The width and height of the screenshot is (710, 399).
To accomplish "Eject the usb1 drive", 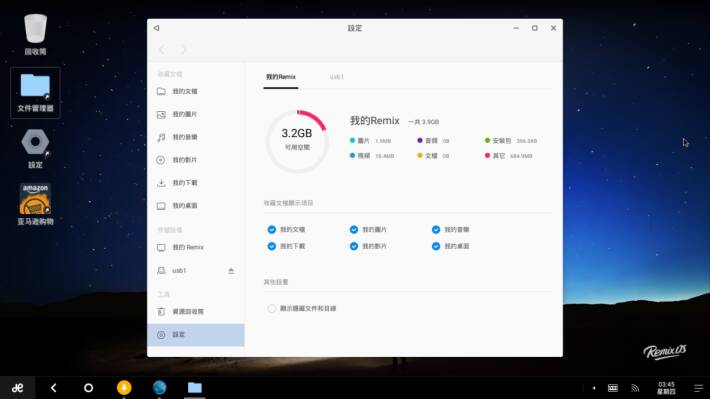I will pyautogui.click(x=231, y=271).
